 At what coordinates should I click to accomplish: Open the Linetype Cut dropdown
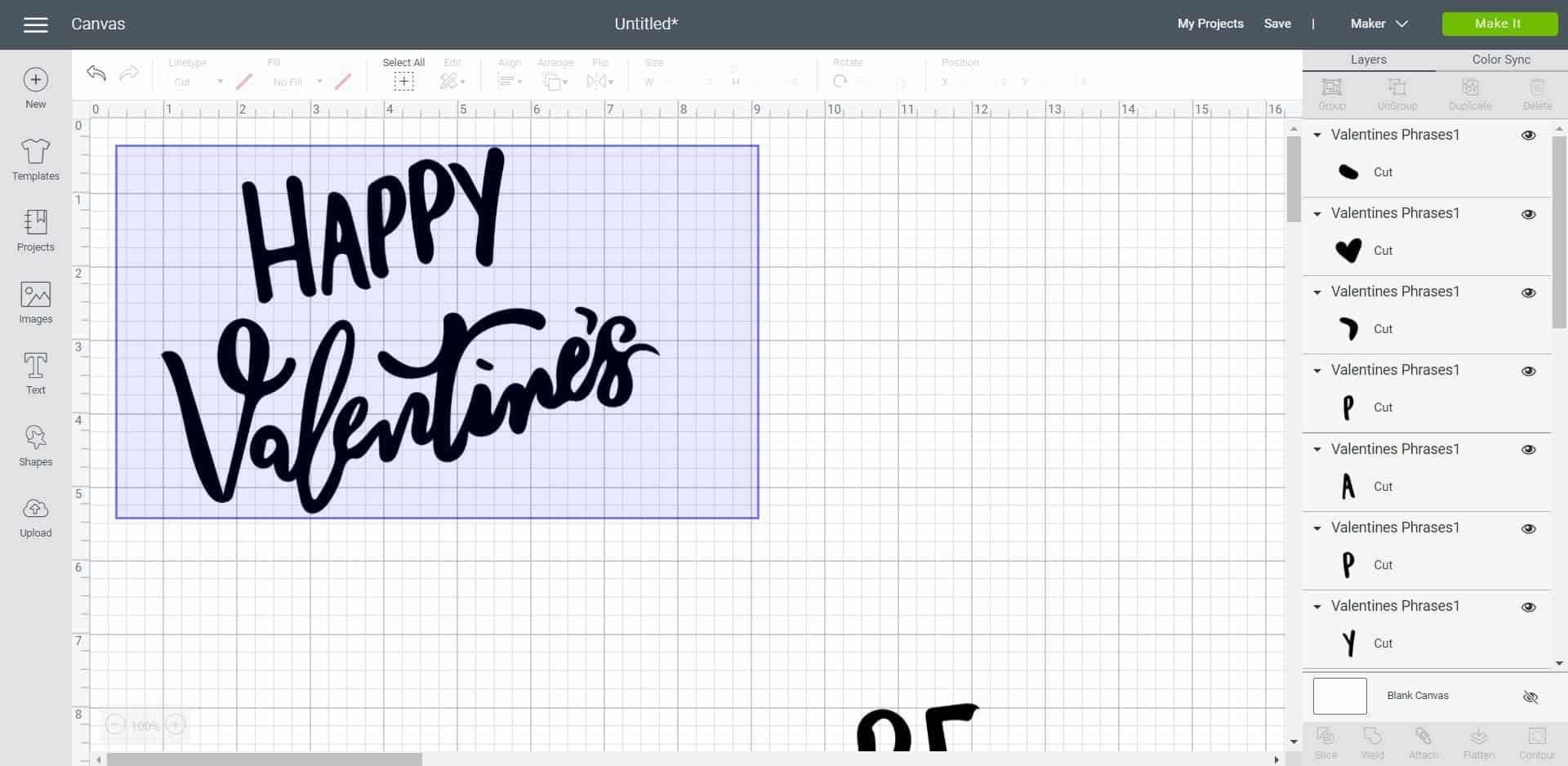(198, 82)
